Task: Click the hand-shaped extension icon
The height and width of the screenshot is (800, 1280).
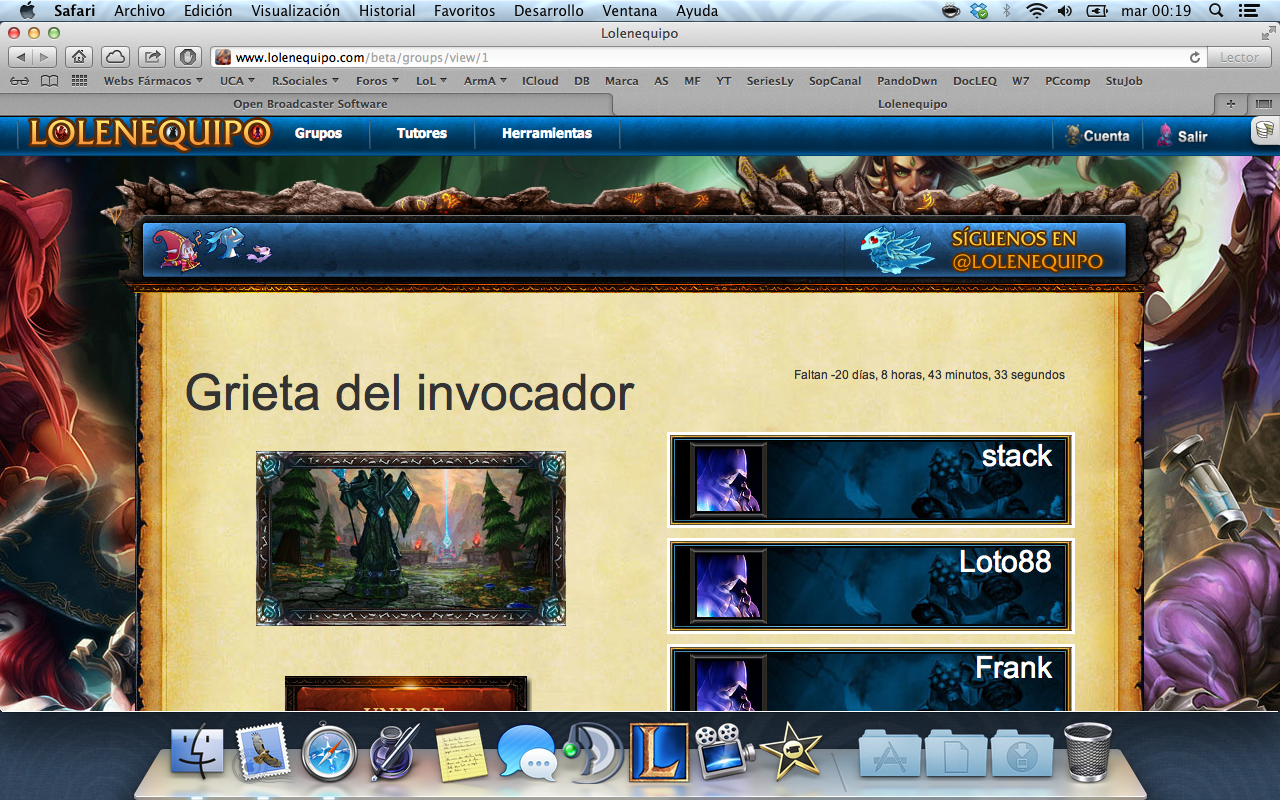Action: pos(188,57)
